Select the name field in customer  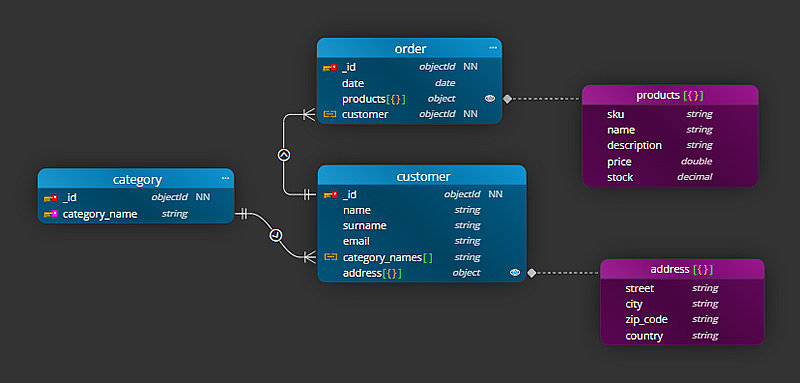[422, 210]
